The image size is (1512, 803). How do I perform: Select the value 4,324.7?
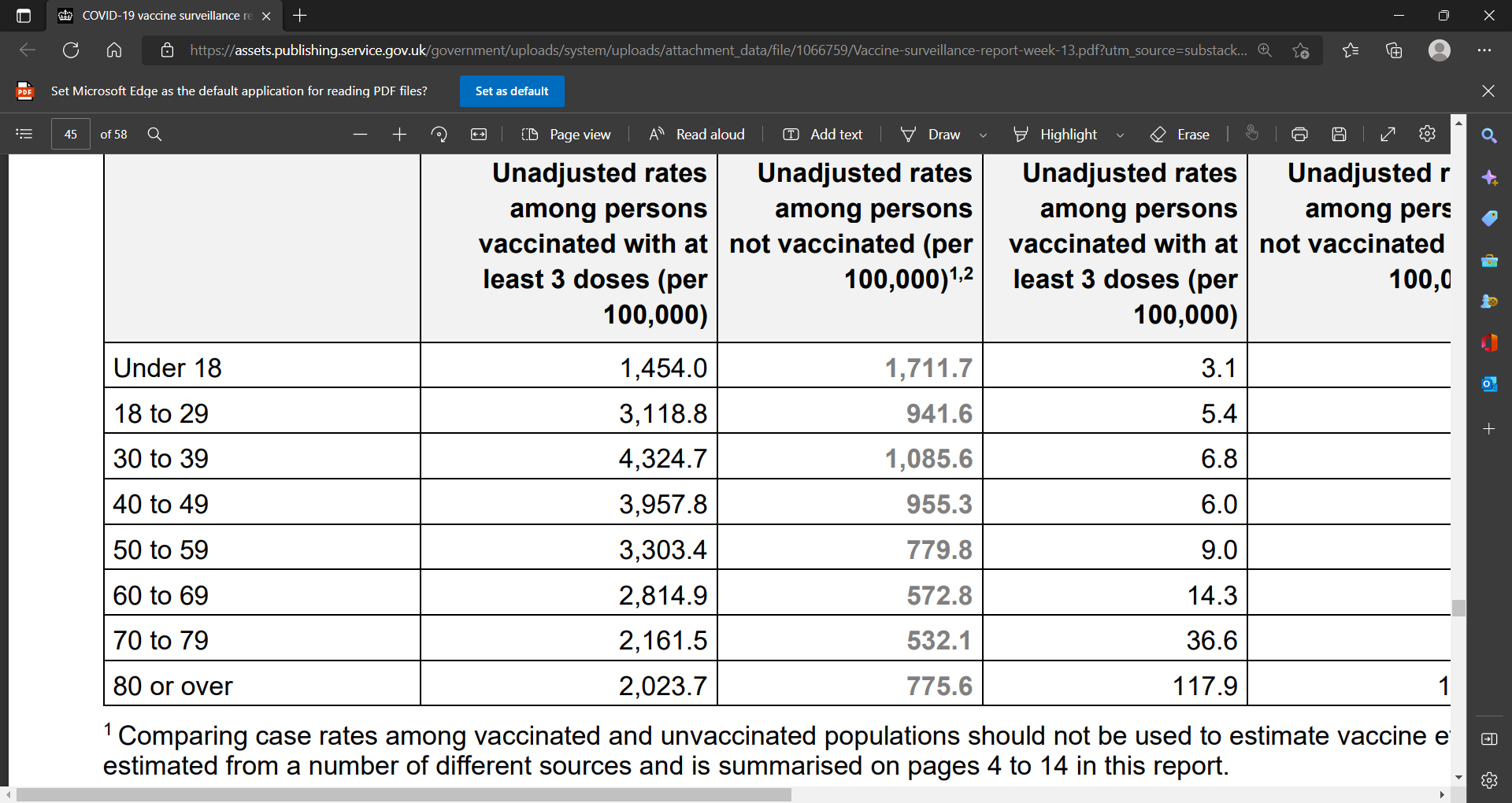tap(663, 458)
